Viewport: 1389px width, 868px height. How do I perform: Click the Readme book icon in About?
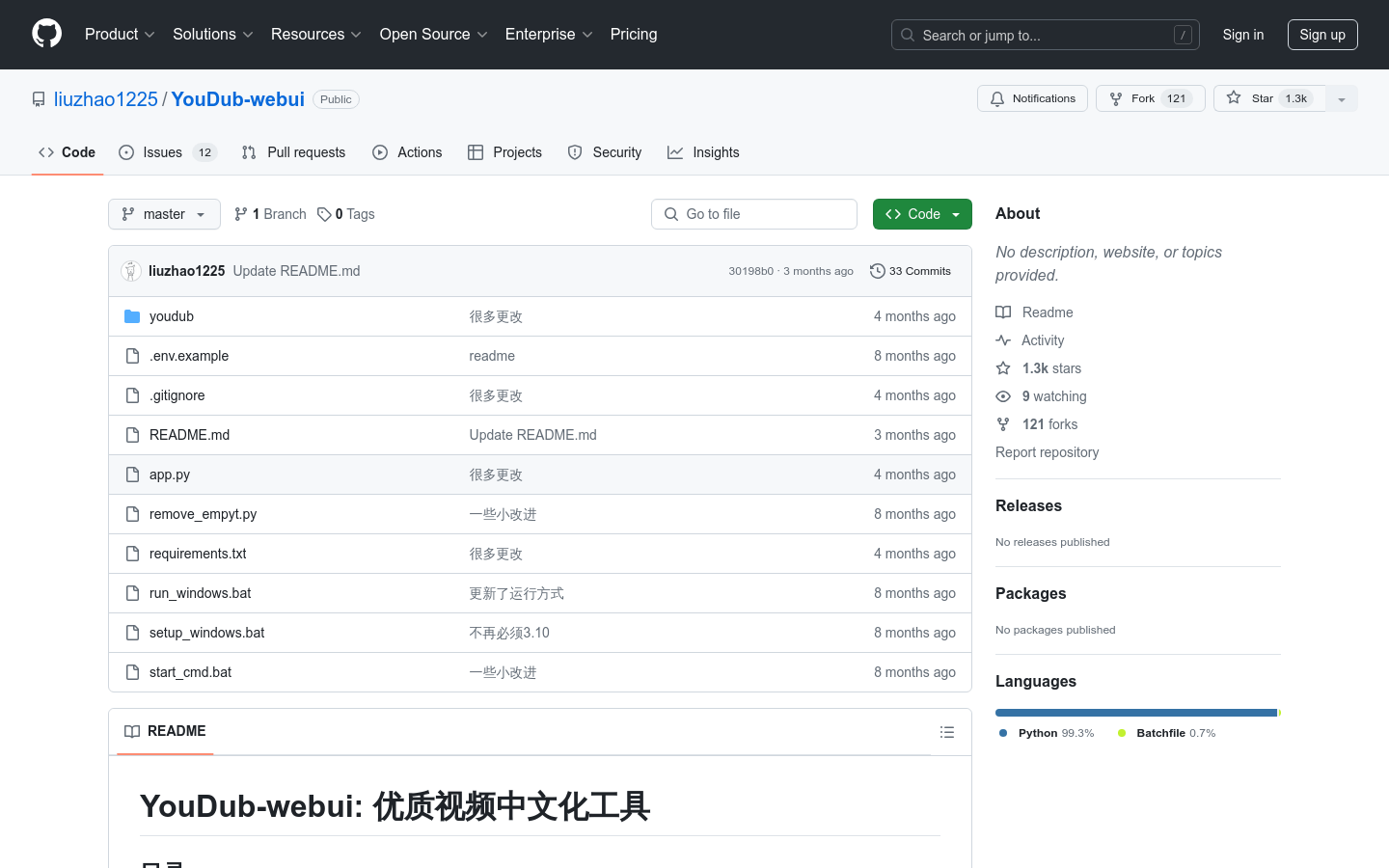tap(1003, 312)
